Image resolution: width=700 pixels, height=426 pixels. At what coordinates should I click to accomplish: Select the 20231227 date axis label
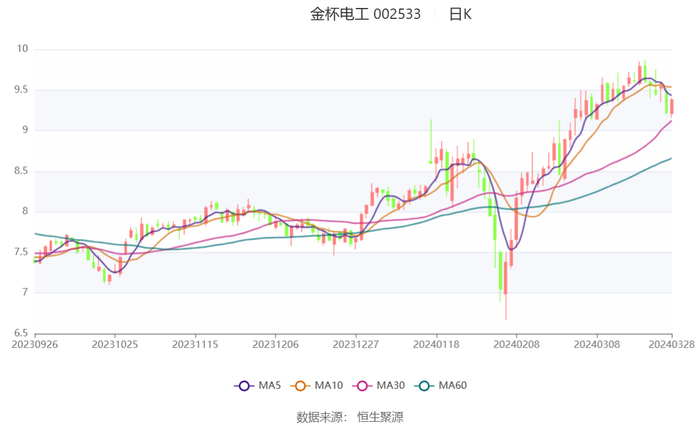pyautogui.click(x=356, y=343)
